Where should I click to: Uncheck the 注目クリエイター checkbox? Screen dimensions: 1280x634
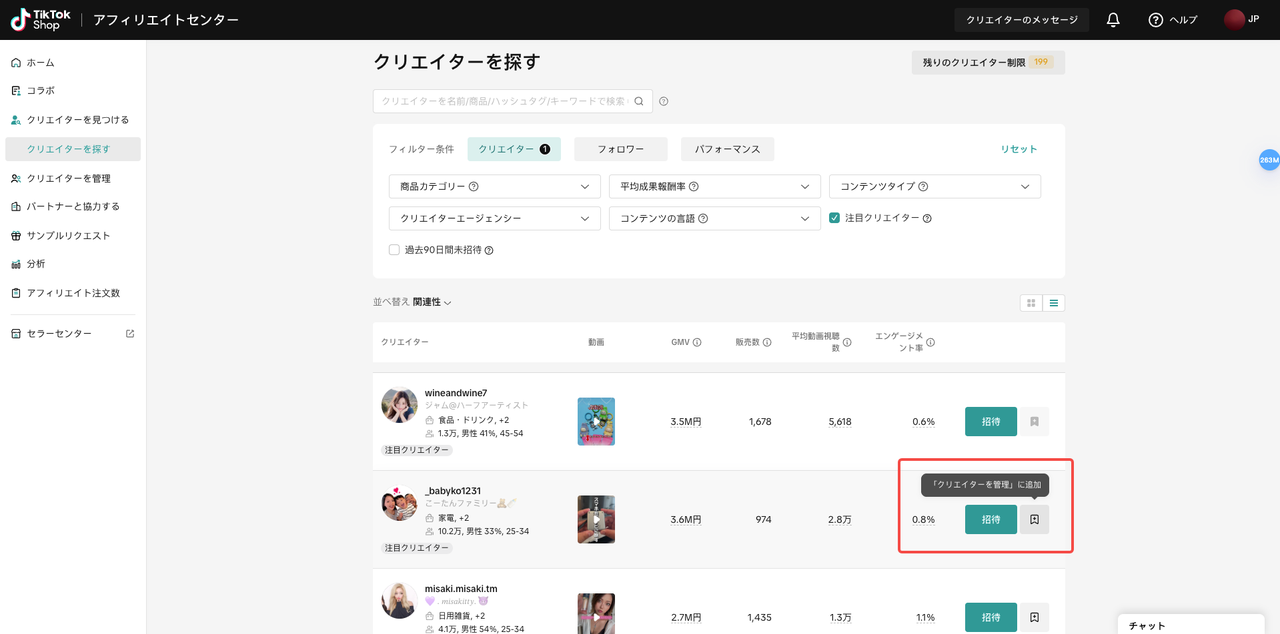834,217
